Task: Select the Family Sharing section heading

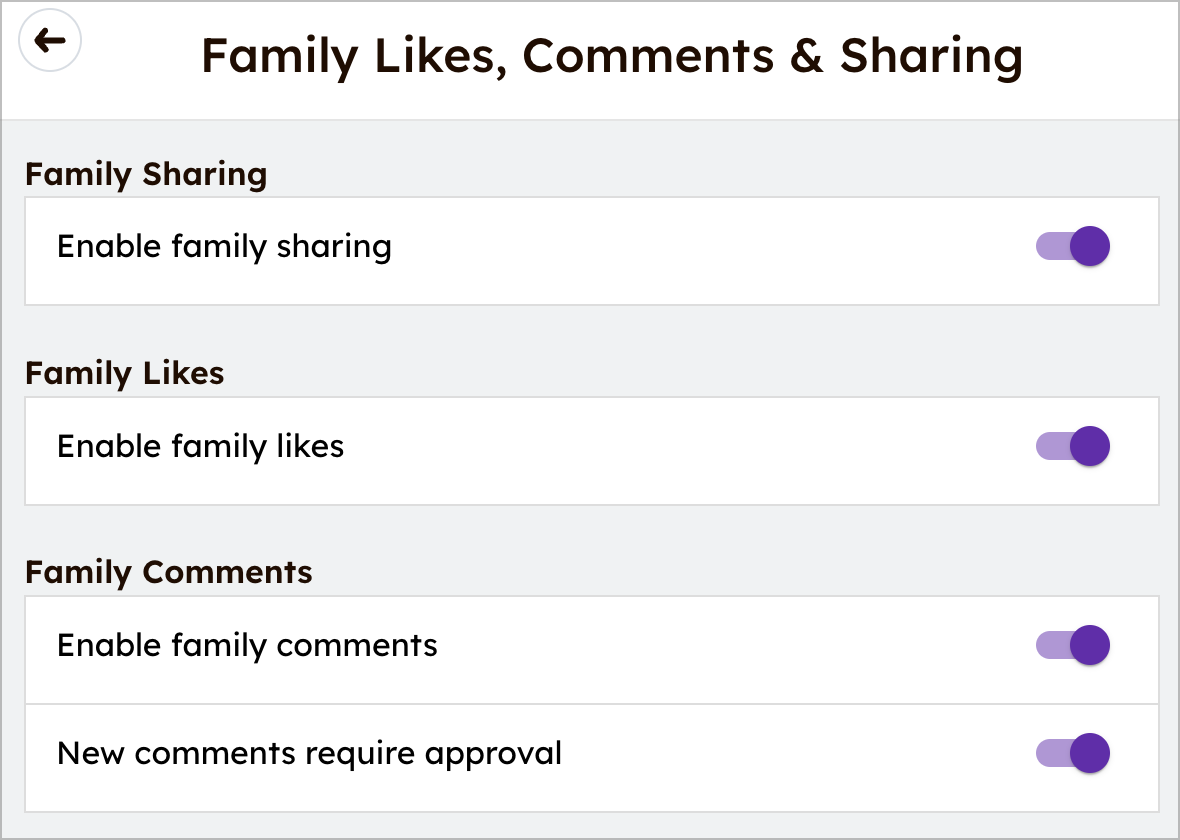Action: pos(146,174)
